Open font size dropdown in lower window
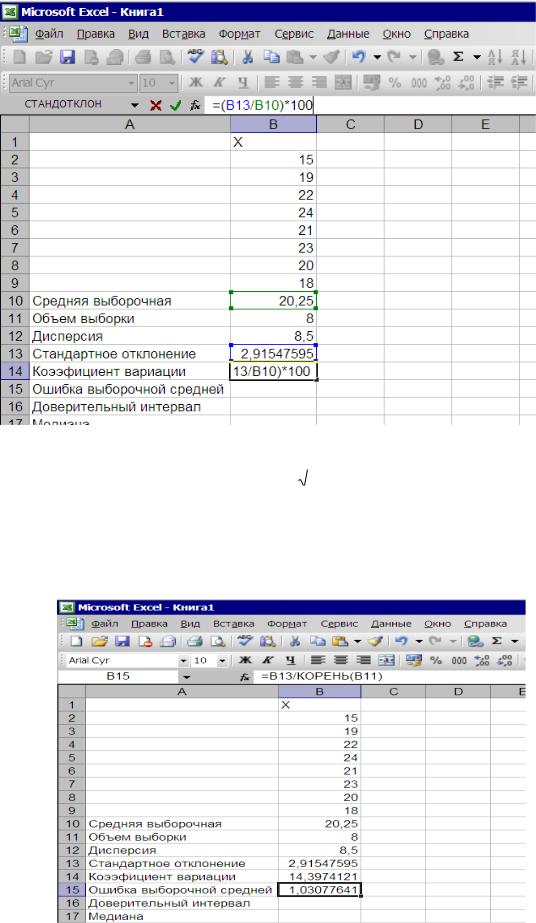The height and width of the screenshot is (923, 536). pos(222,660)
